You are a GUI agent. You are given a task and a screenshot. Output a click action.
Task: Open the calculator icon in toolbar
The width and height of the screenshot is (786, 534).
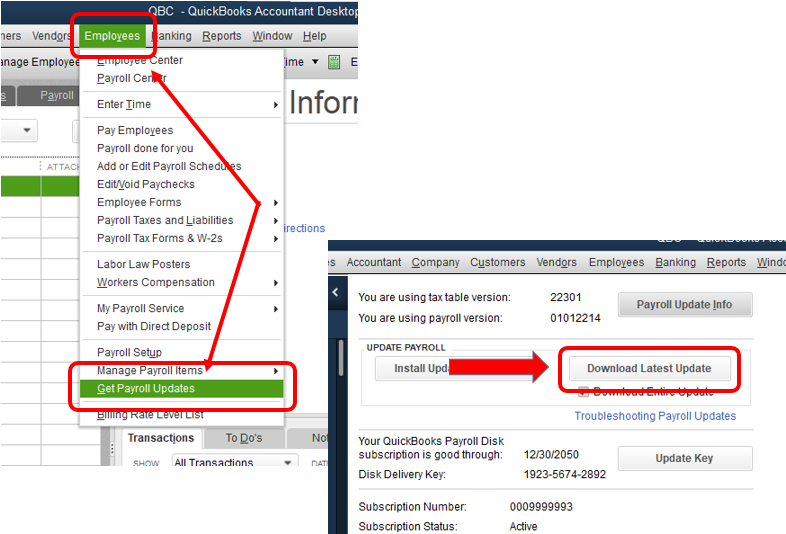334,62
